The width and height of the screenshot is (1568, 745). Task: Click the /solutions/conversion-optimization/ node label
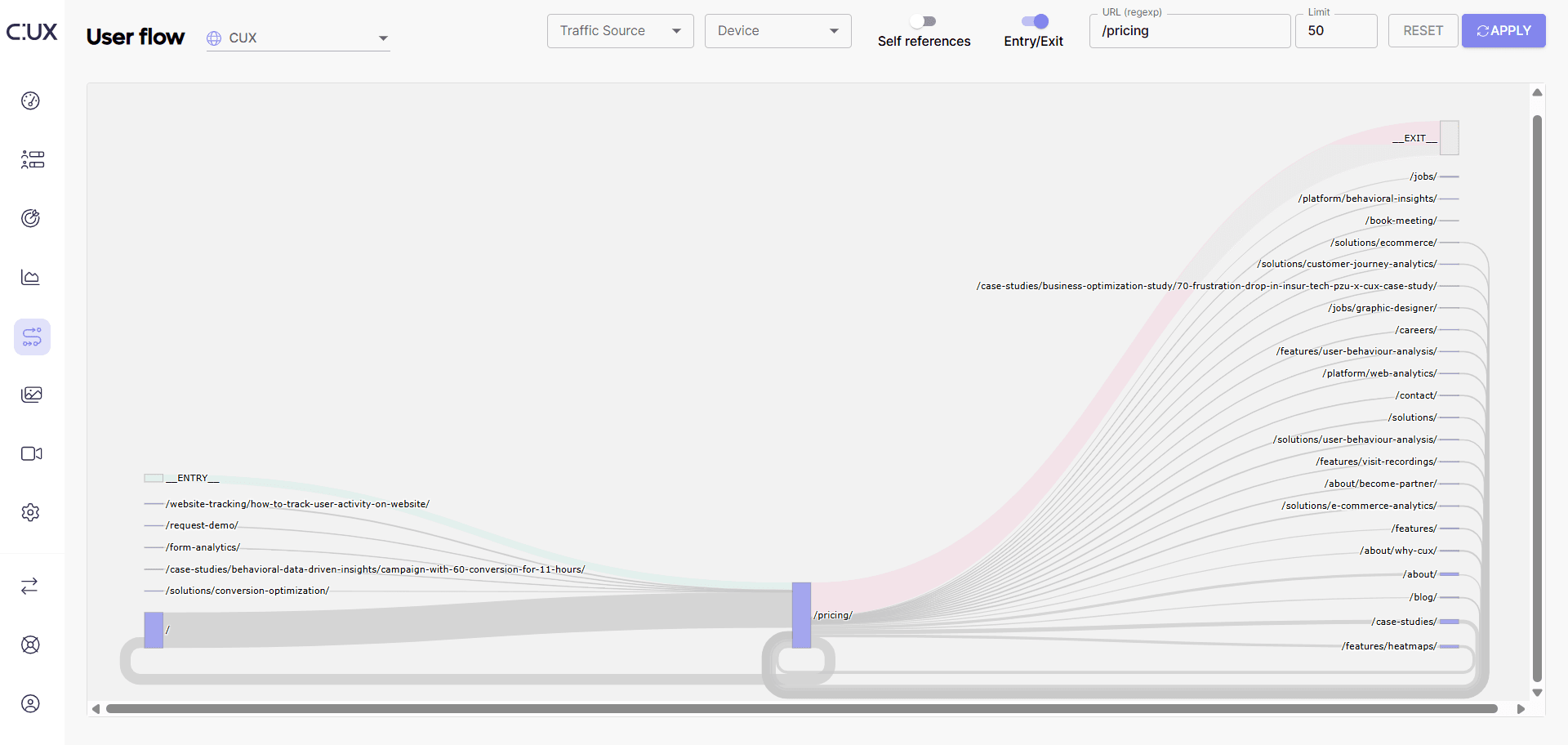tap(247, 591)
